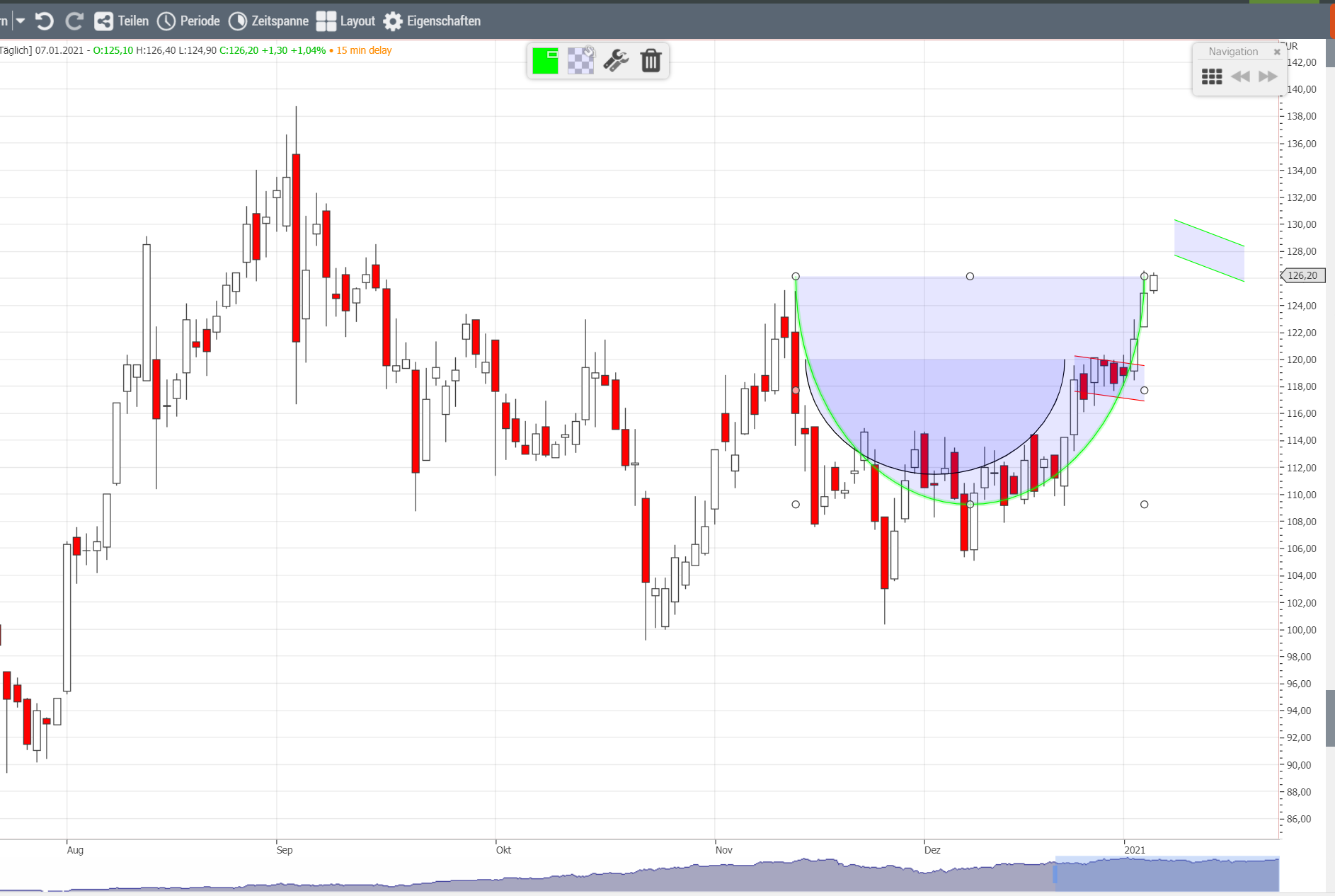This screenshot has width=1335, height=896.
Task: Select the green fill color swatch
Action: [545, 61]
